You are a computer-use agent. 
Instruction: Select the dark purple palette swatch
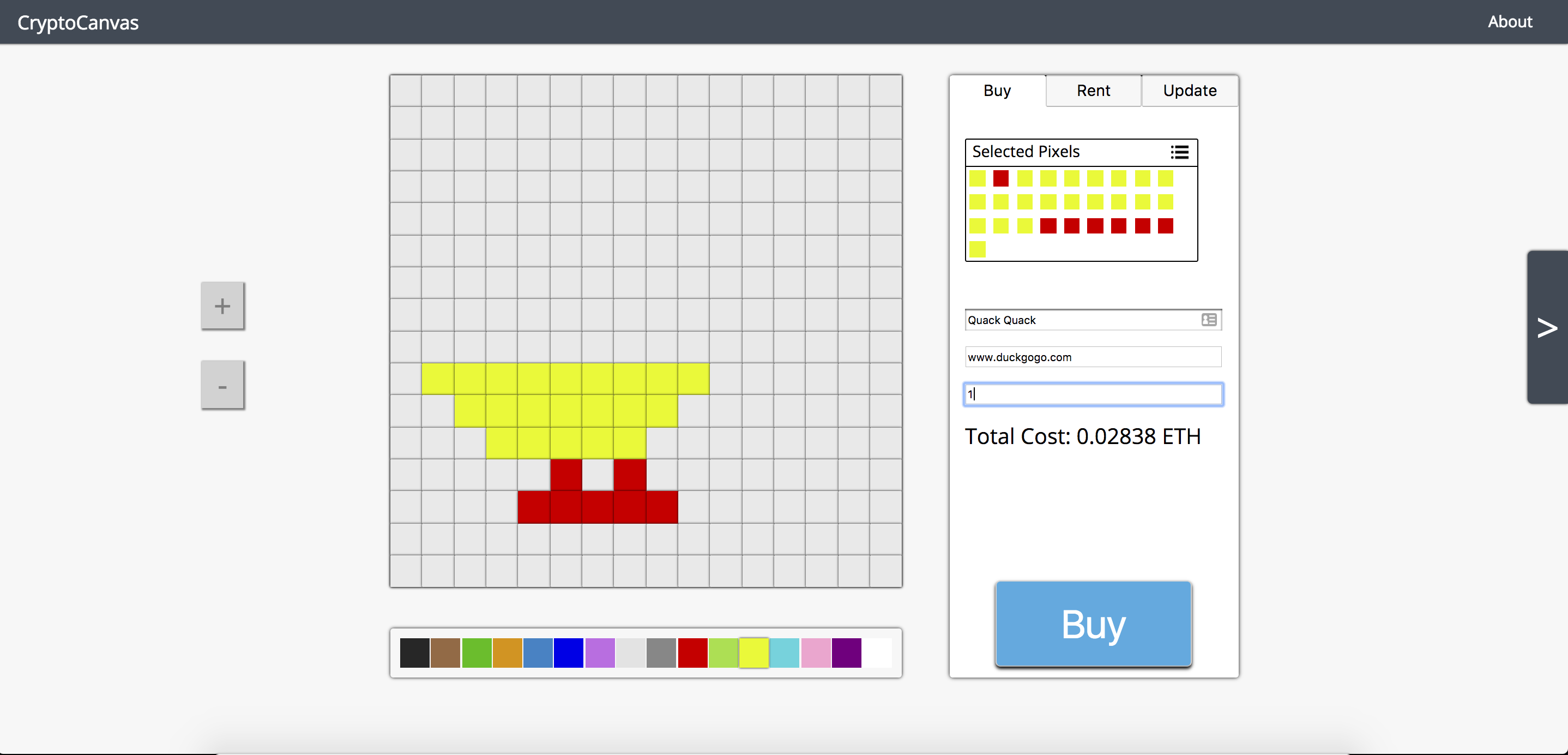[846, 652]
